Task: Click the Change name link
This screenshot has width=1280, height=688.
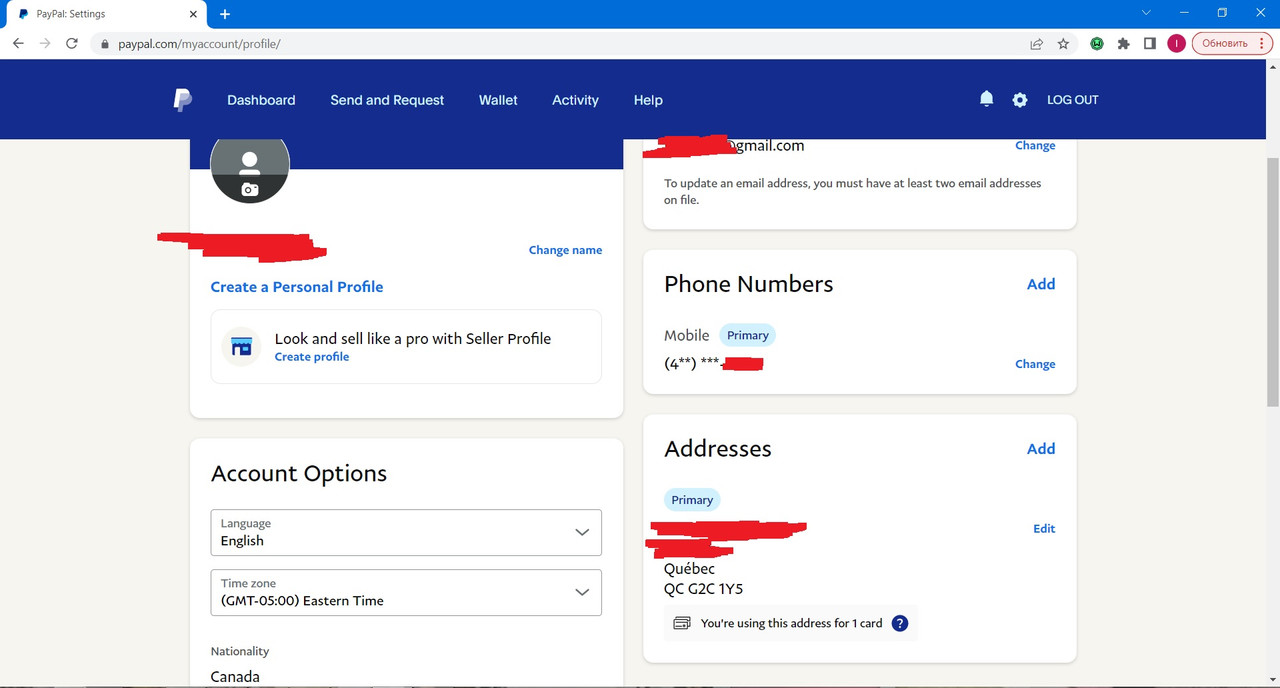Action: click(565, 250)
